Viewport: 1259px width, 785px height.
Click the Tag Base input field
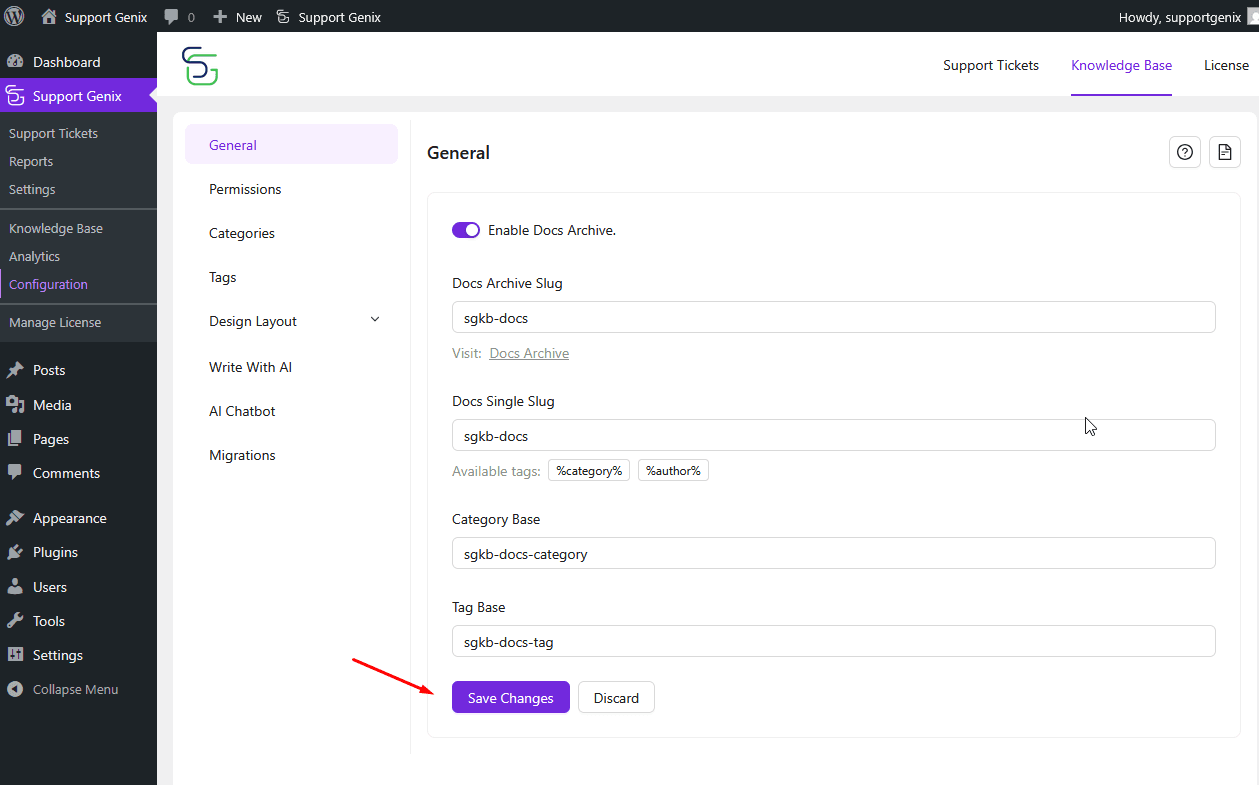click(833, 641)
